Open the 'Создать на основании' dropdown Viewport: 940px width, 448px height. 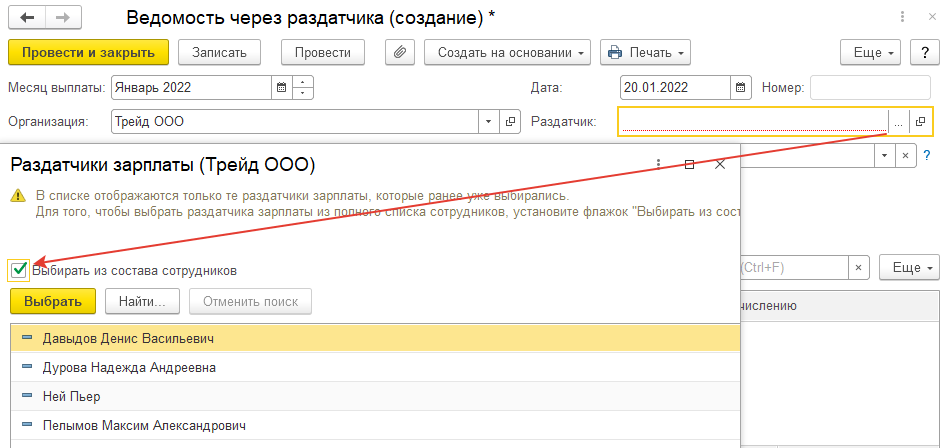(x=508, y=52)
